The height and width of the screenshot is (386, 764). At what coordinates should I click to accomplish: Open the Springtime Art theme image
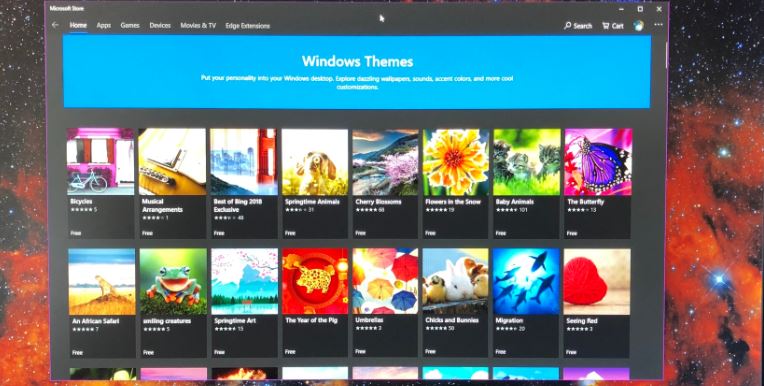[x=245, y=282]
